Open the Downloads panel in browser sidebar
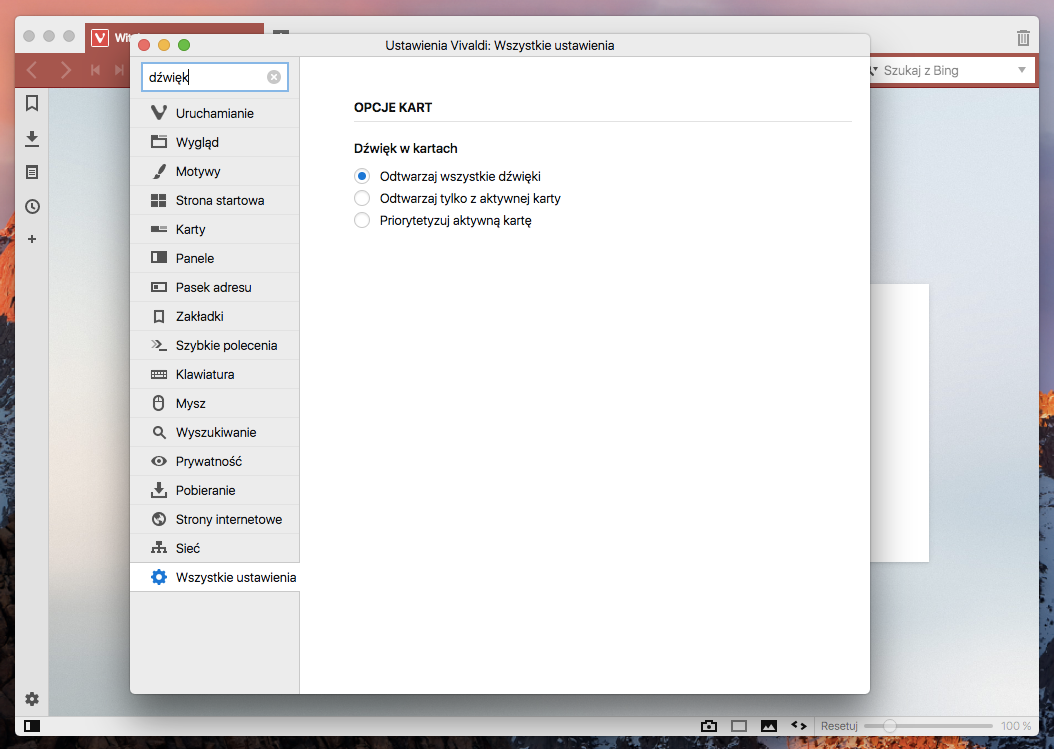This screenshot has width=1054, height=749. (x=32, y=139)
